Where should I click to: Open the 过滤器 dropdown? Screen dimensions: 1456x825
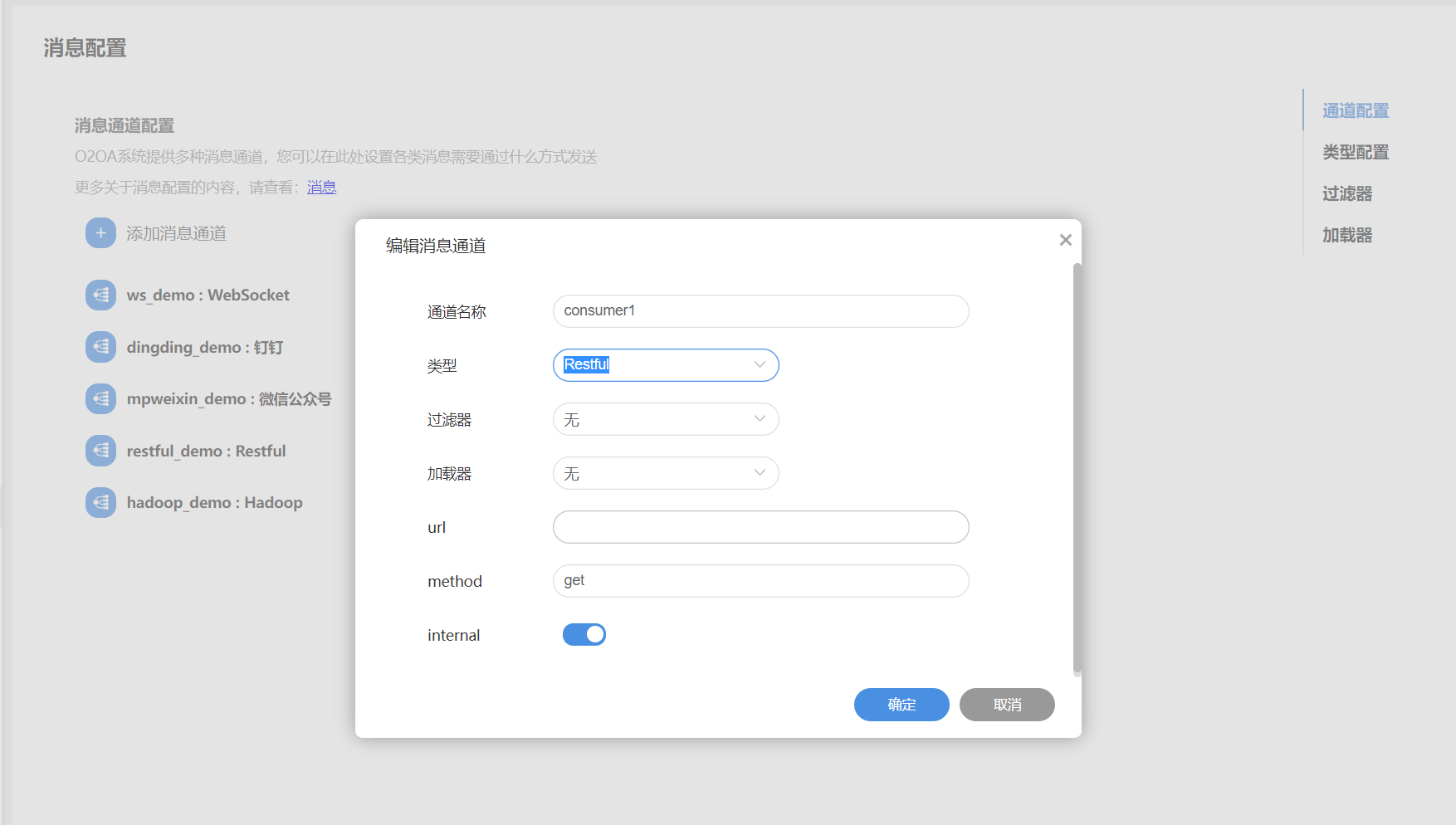666,419
